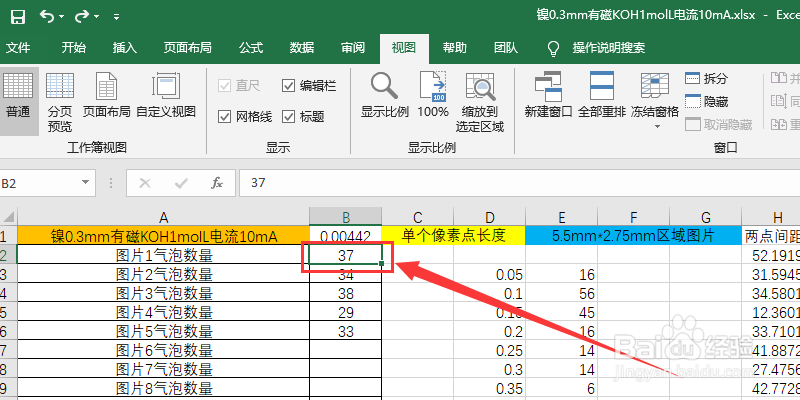Viewport: 800px width, 400px height.
Task: Switch to the 审阅 tab
Action: point(353,48)
